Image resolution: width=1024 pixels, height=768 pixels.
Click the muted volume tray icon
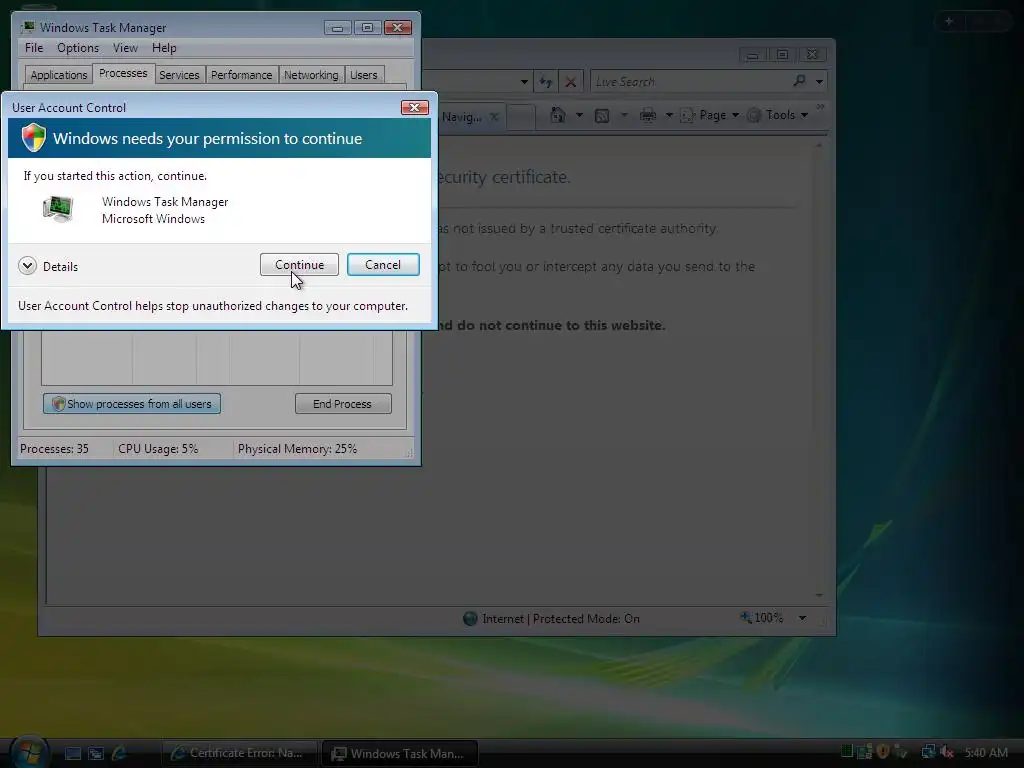coord(946,752)
